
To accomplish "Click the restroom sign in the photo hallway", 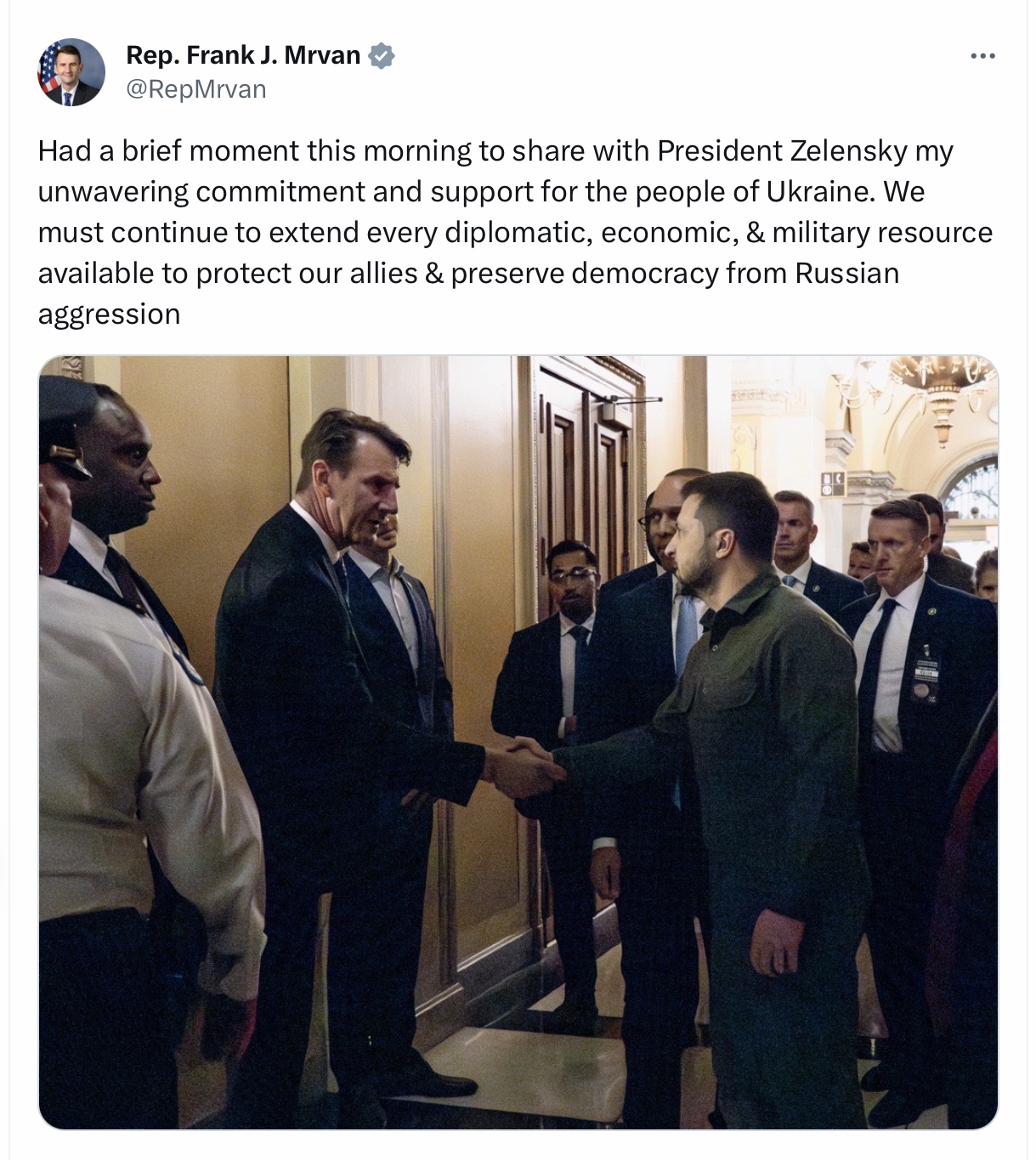I will [x=832, y=484].
